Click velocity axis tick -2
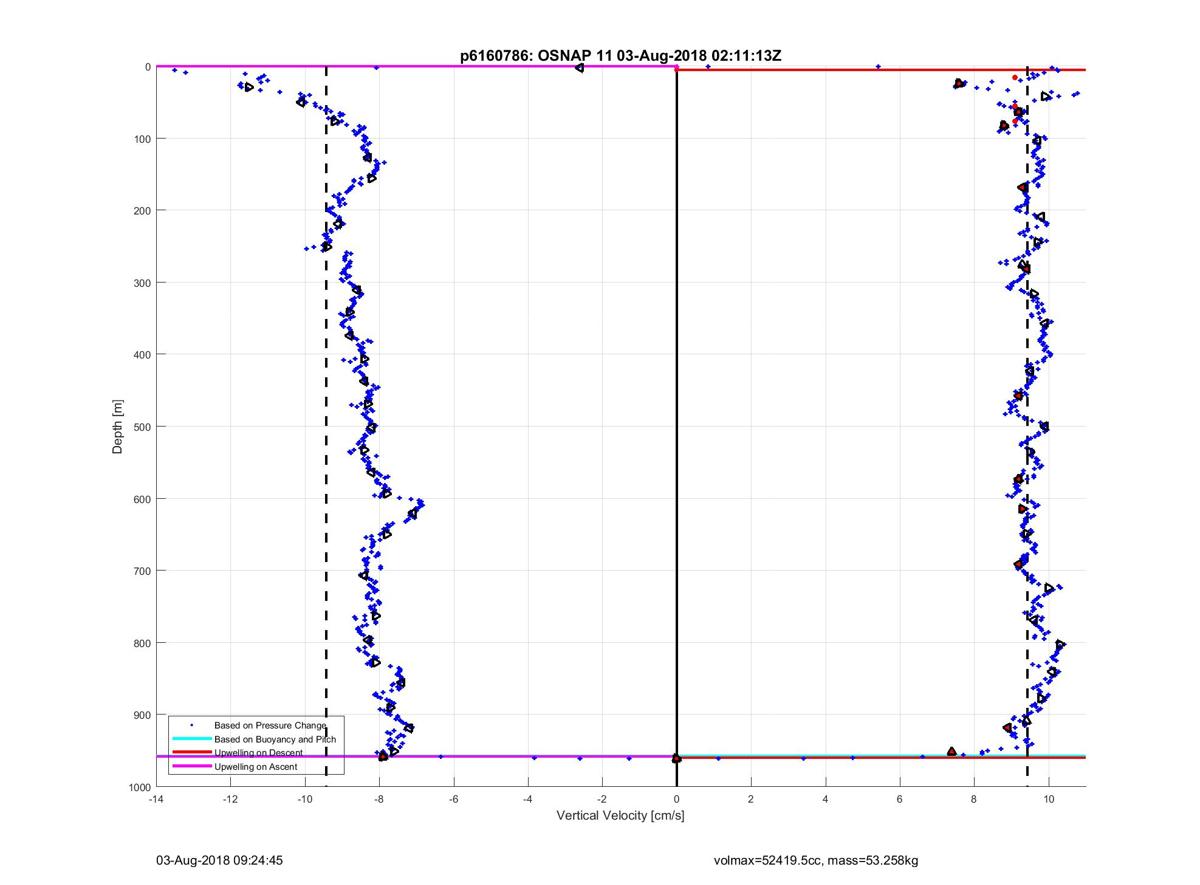The width and height of the screenshot is (1200, 885). click(x=602, y=799)
